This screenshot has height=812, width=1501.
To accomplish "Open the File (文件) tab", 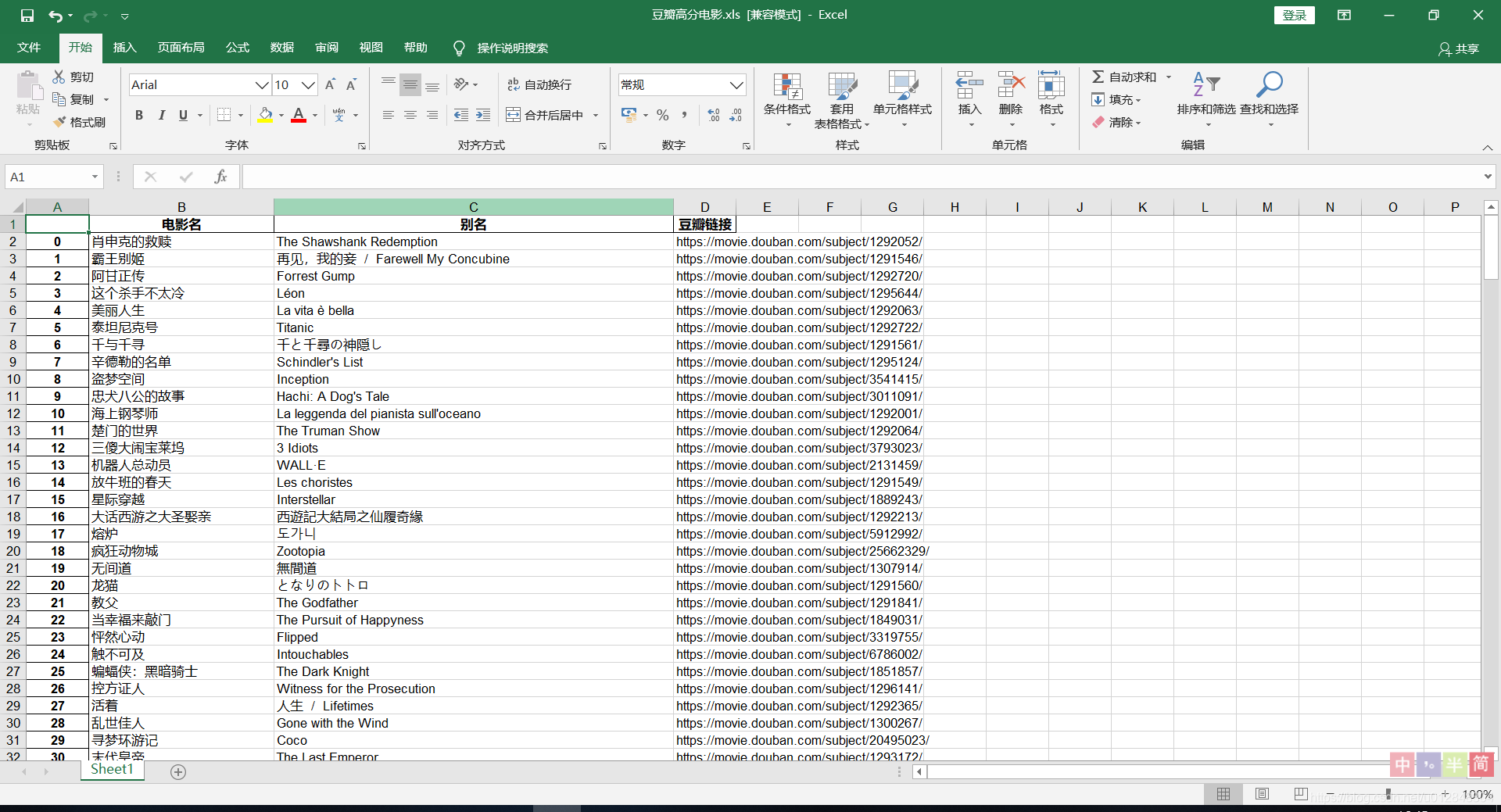I will coord(29,48).
